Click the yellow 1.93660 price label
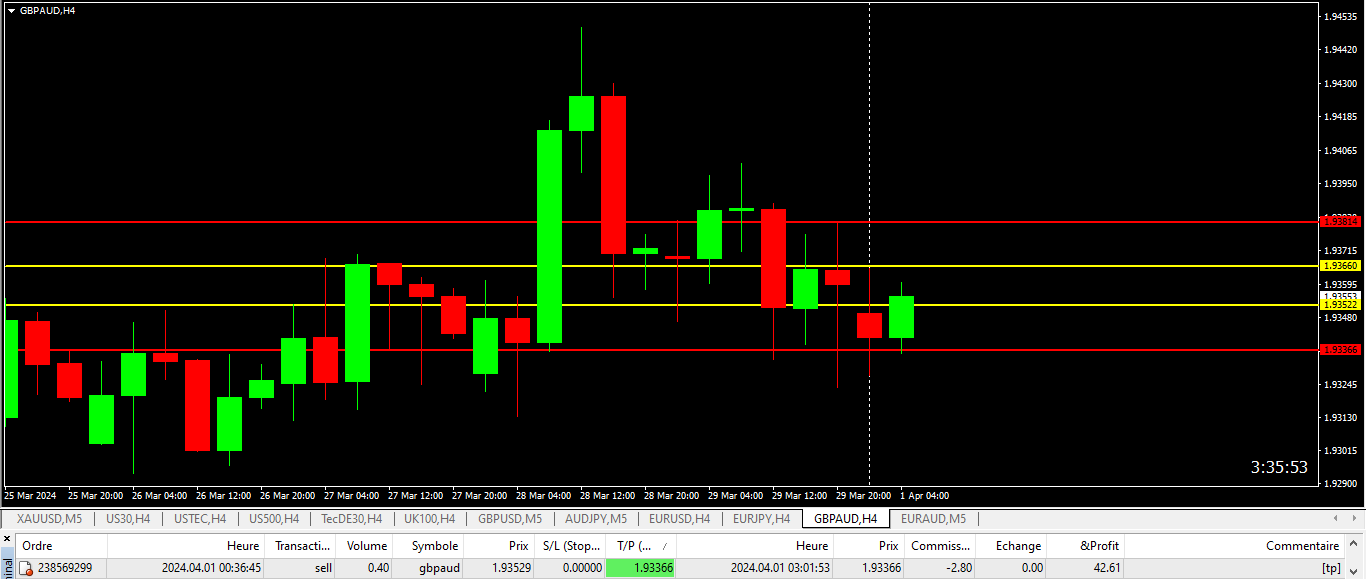The height and width of the screenshot is (579, 1366). pyautogui.click(x=1341, y=266)
